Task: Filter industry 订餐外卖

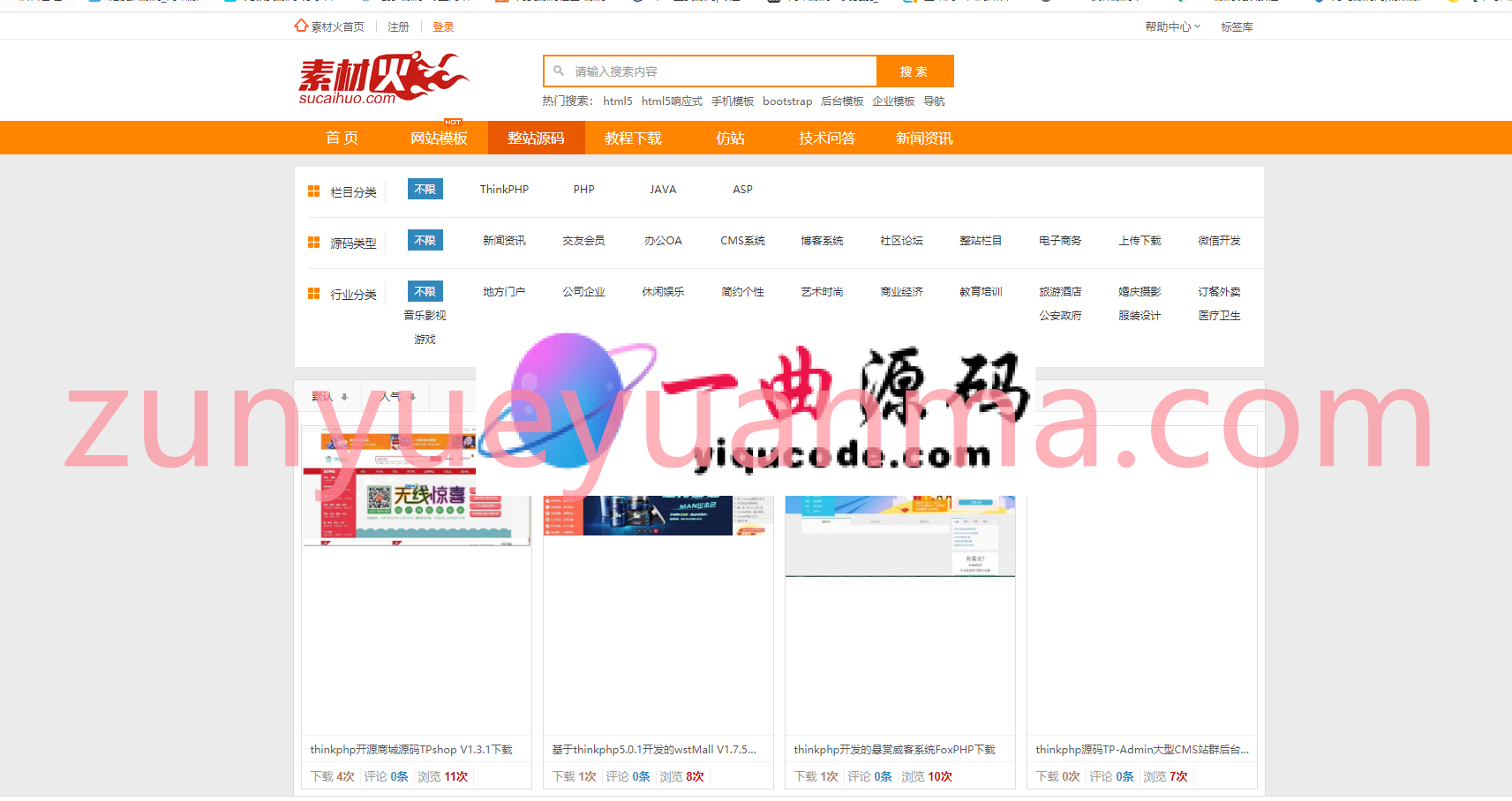Action: tap(1219, 291)
